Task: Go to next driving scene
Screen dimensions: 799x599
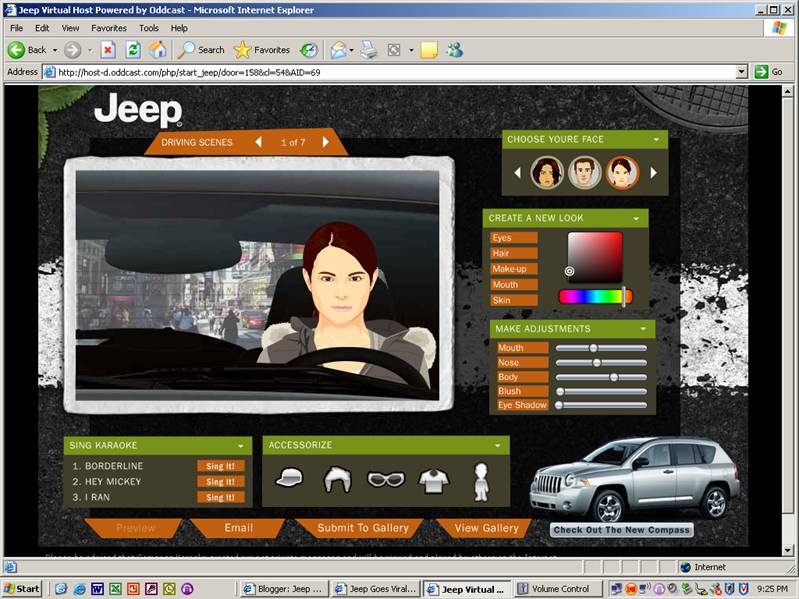Action: point(326,142)
